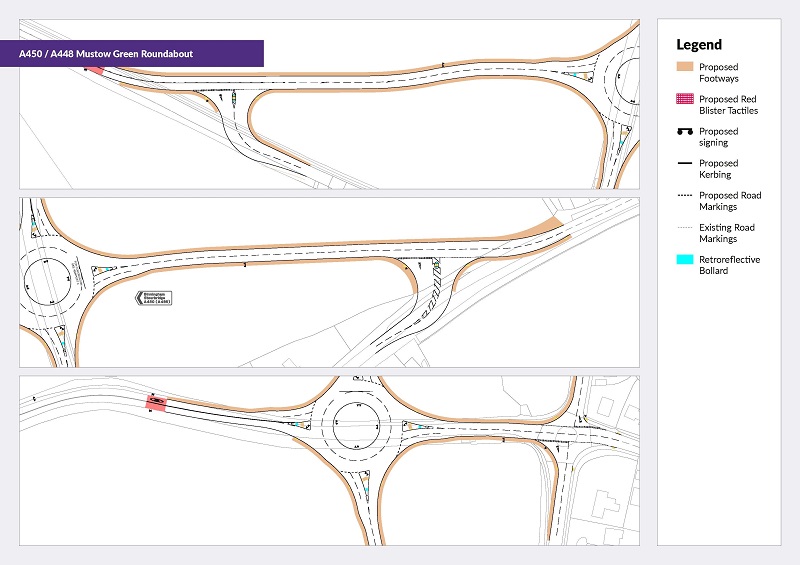Click the Proposed Road Markings dashed symbol
The width and height of the screenshot is (800, 565).
685,195
